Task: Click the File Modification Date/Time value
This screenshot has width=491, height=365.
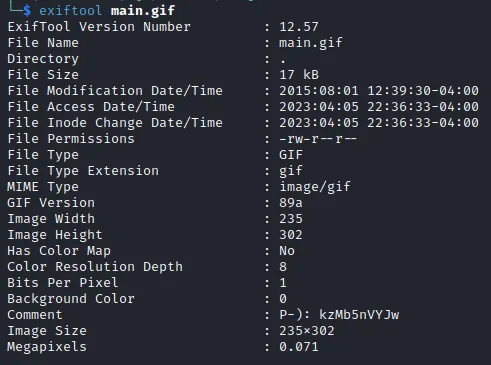Action: click(379, 91)
